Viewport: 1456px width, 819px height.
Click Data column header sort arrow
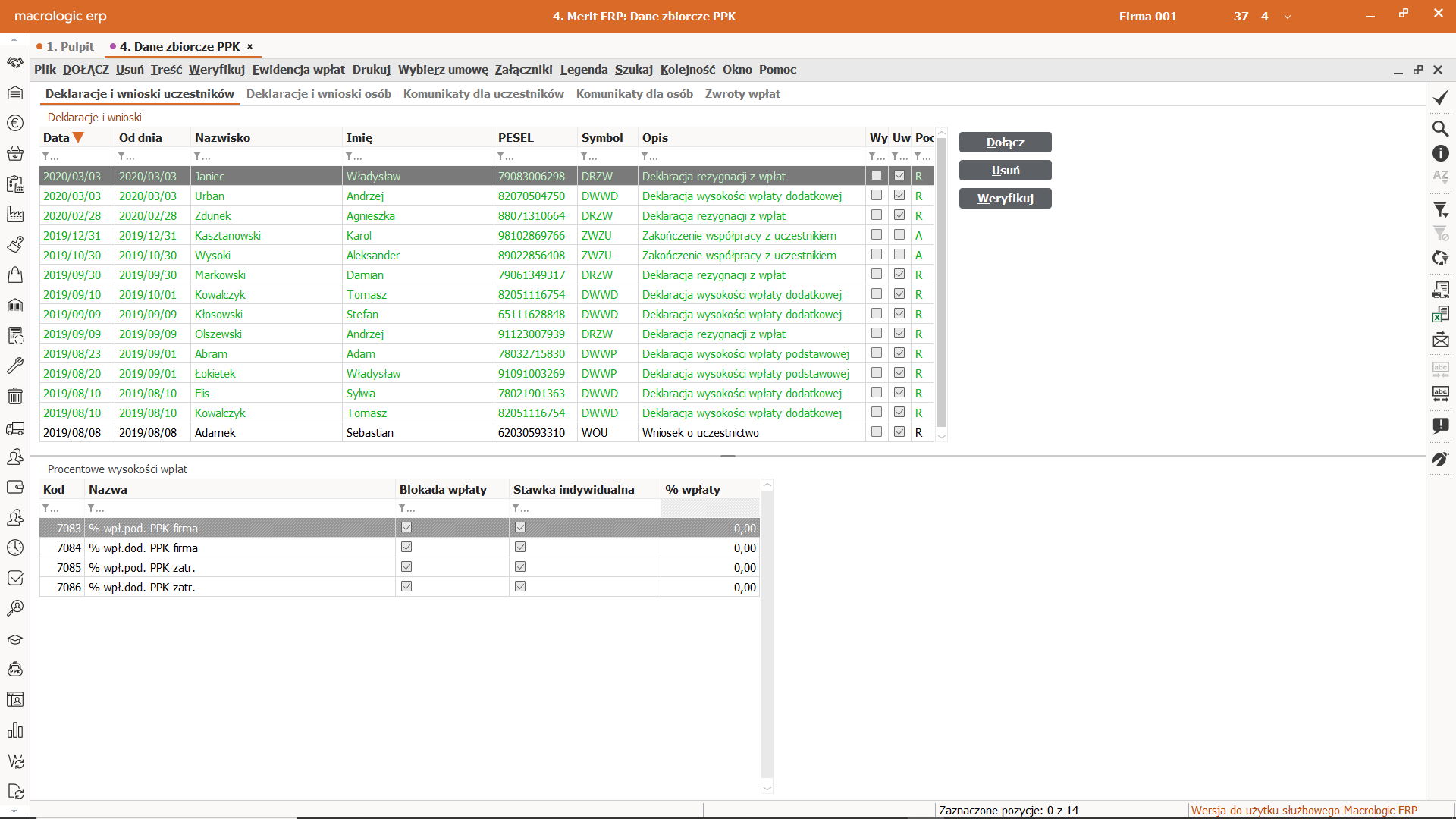78,137
